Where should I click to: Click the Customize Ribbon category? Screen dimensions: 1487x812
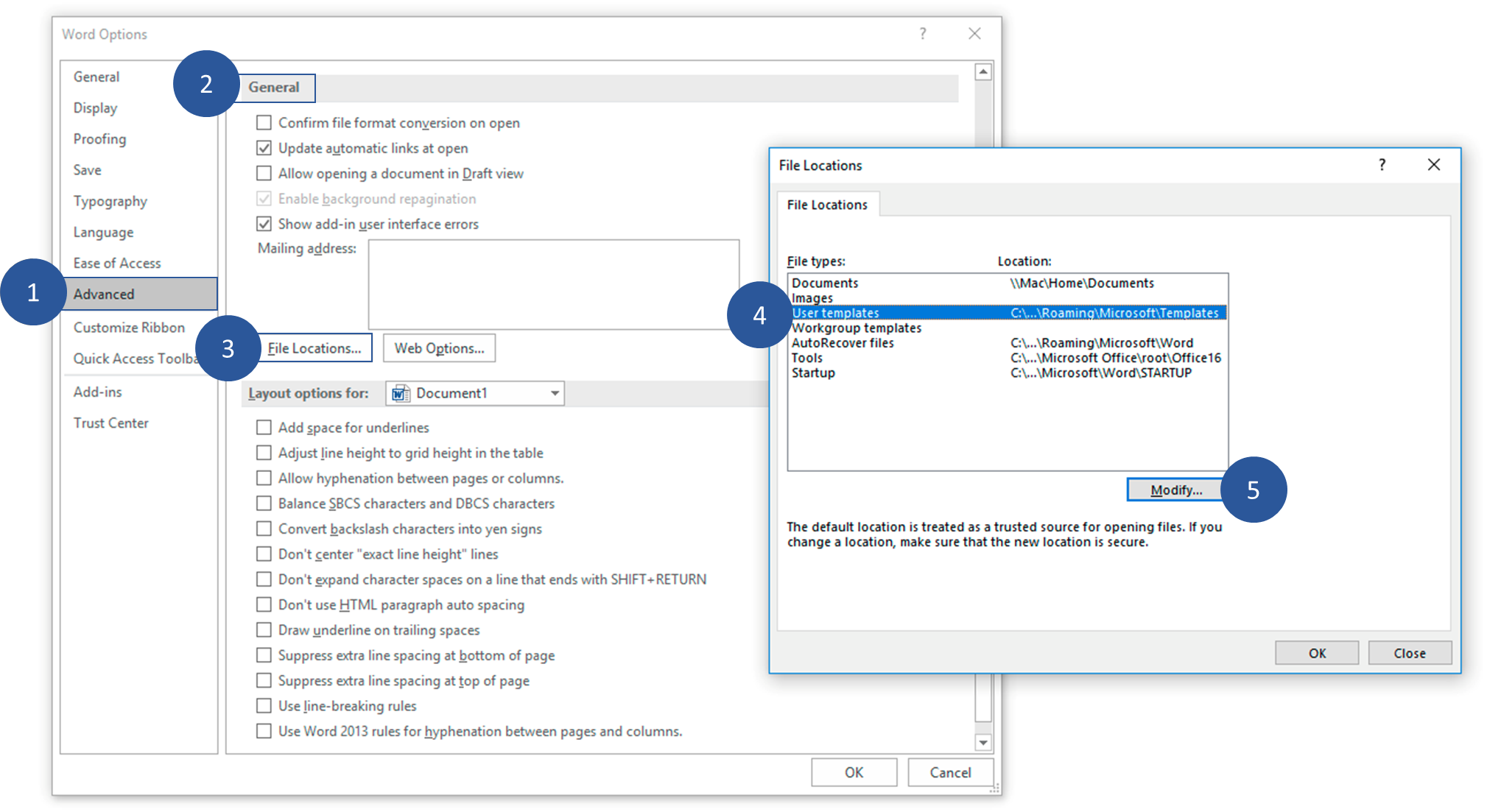click(131, 326)
